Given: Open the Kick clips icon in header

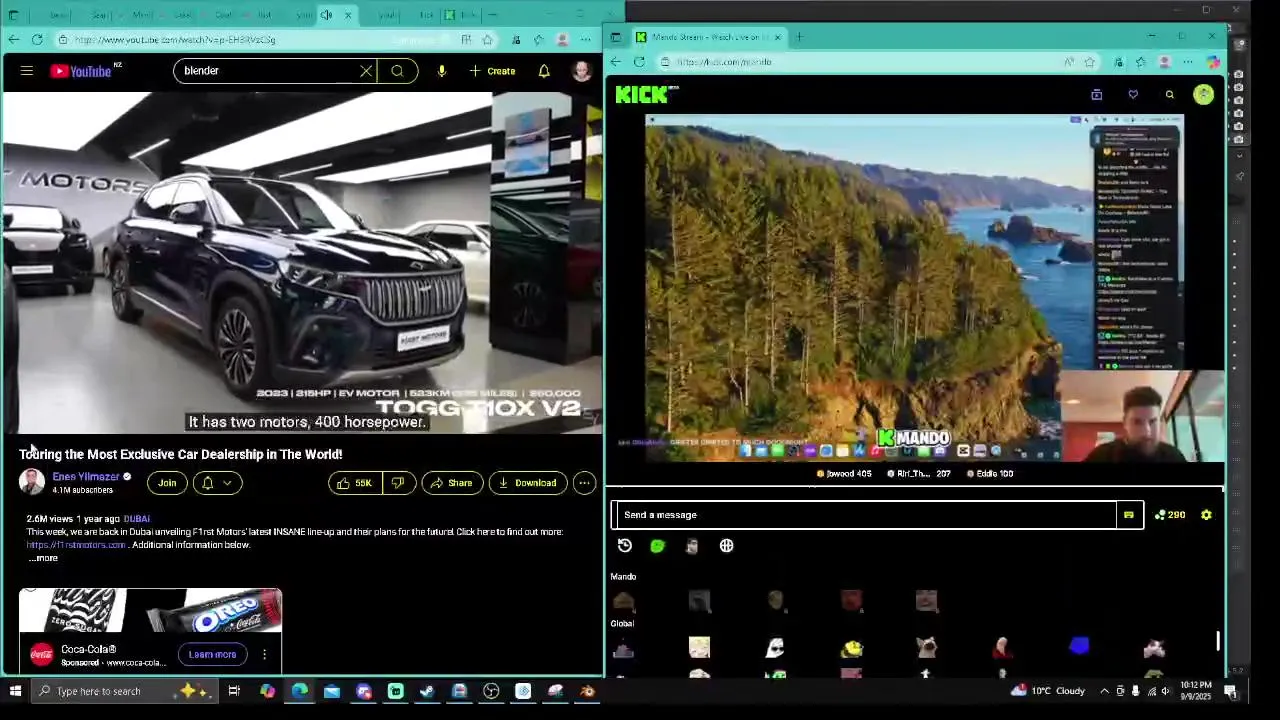Looking at the screenshot, I should click(1097, 94).
